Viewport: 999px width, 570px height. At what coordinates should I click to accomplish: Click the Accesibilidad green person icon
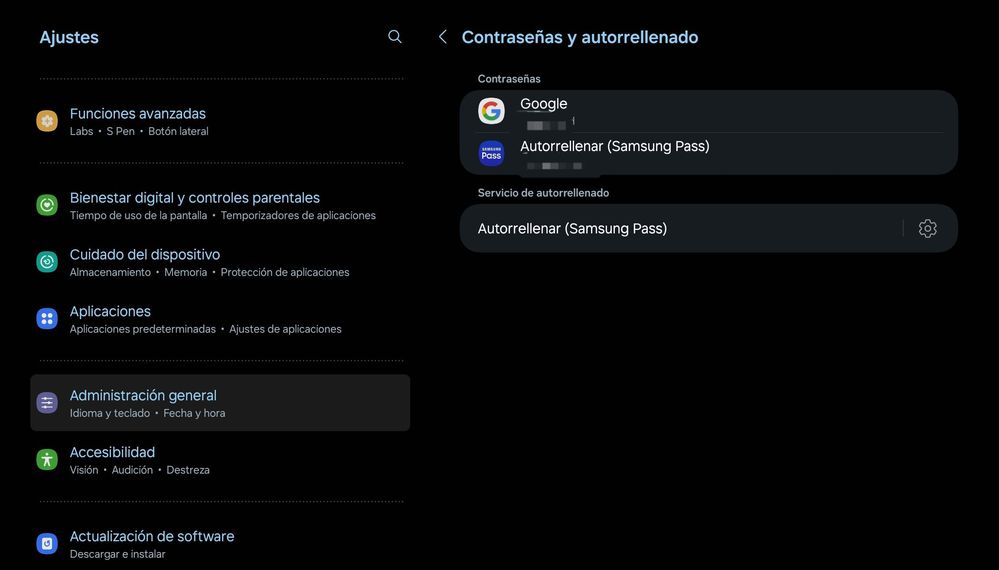(x=47, y=459)
